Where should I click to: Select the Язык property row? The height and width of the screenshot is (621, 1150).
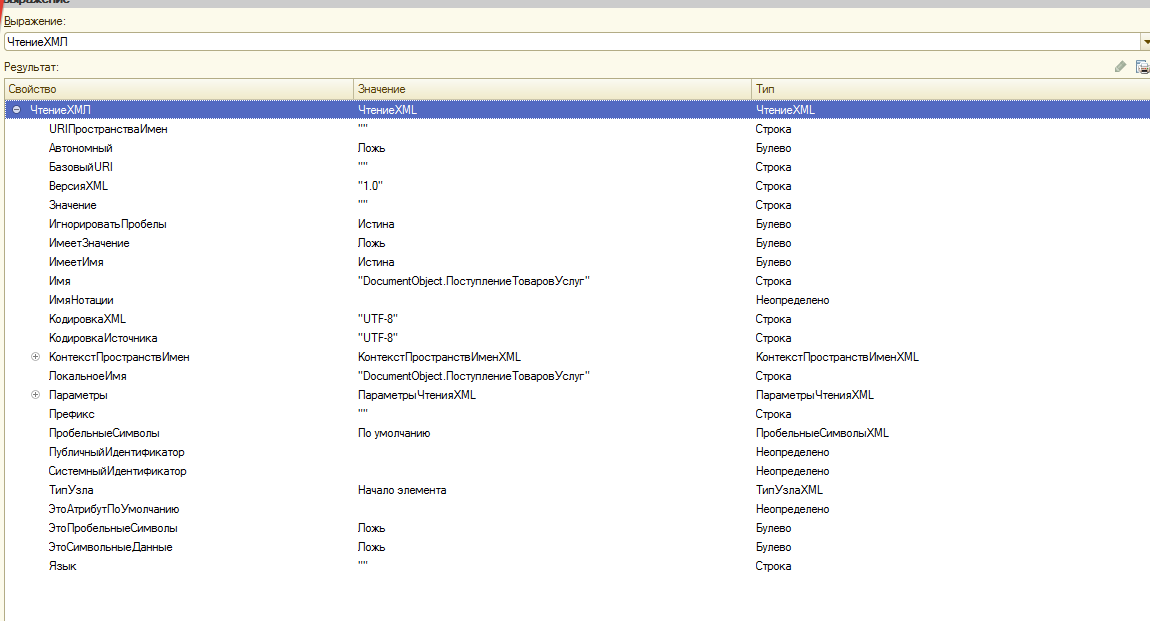click(62, 566)
